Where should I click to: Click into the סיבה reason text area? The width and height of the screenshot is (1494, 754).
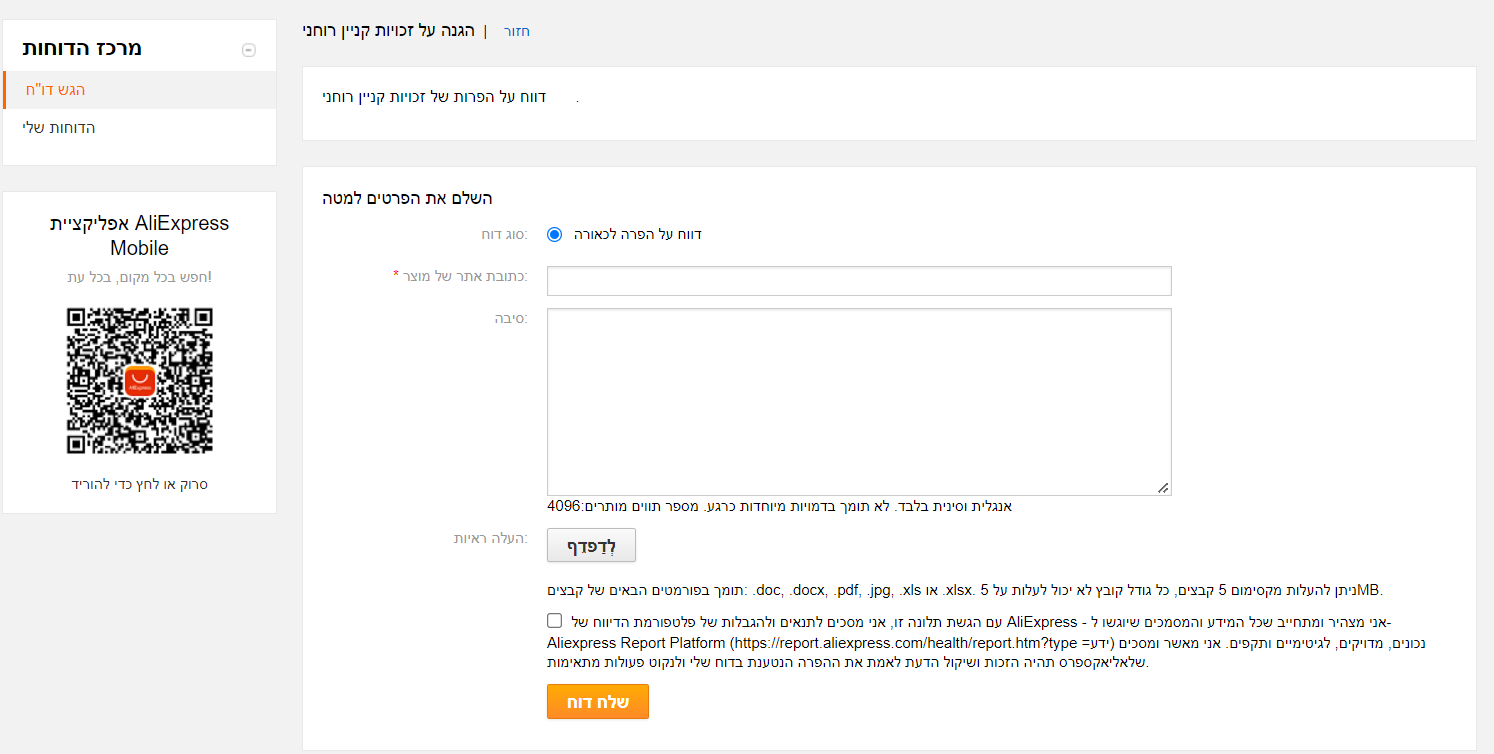[858, 401]
